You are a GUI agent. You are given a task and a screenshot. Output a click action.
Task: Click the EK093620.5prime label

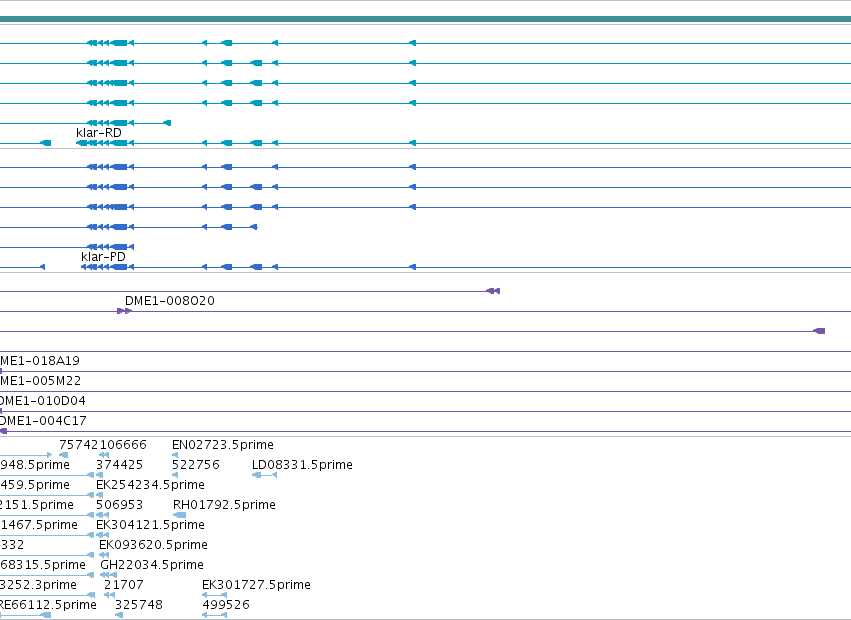click(153, 545)
